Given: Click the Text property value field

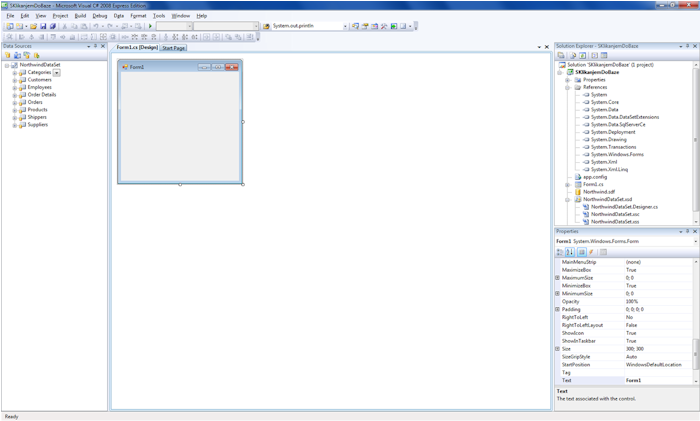Looking at the screenshot, I should point(658,380).
